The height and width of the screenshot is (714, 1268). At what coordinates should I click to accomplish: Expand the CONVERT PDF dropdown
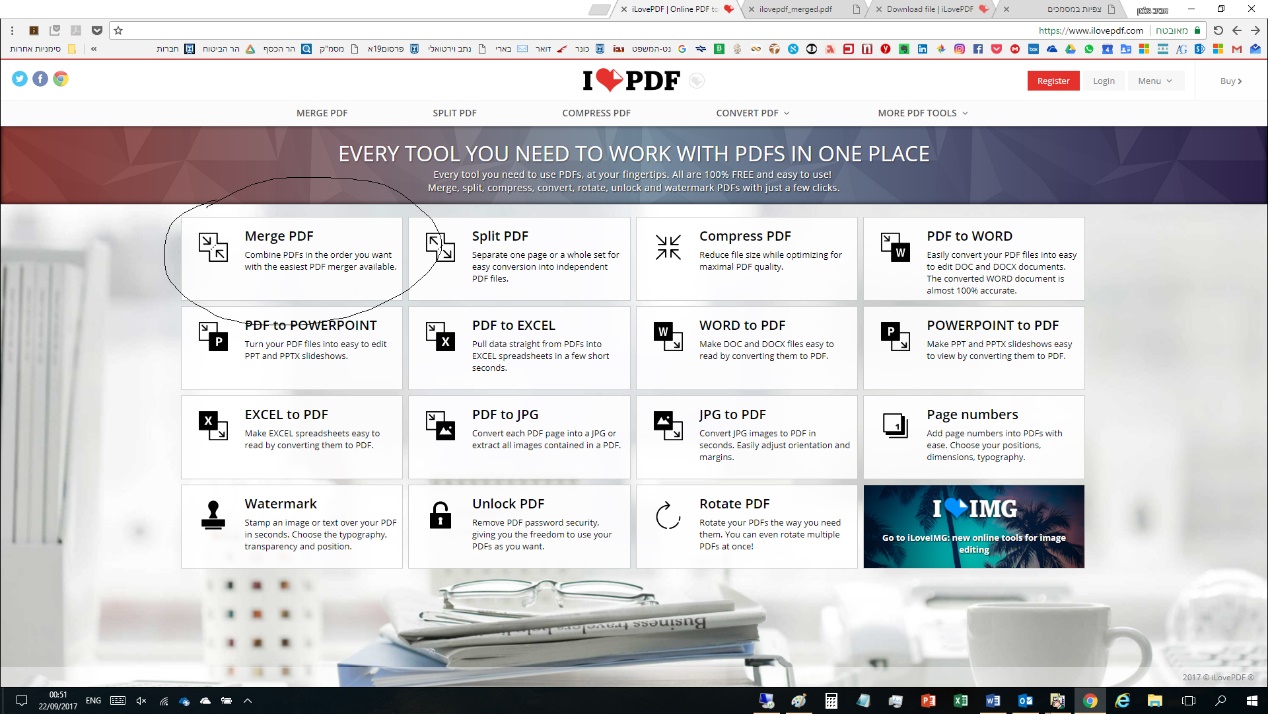click(x=752, y=113)
